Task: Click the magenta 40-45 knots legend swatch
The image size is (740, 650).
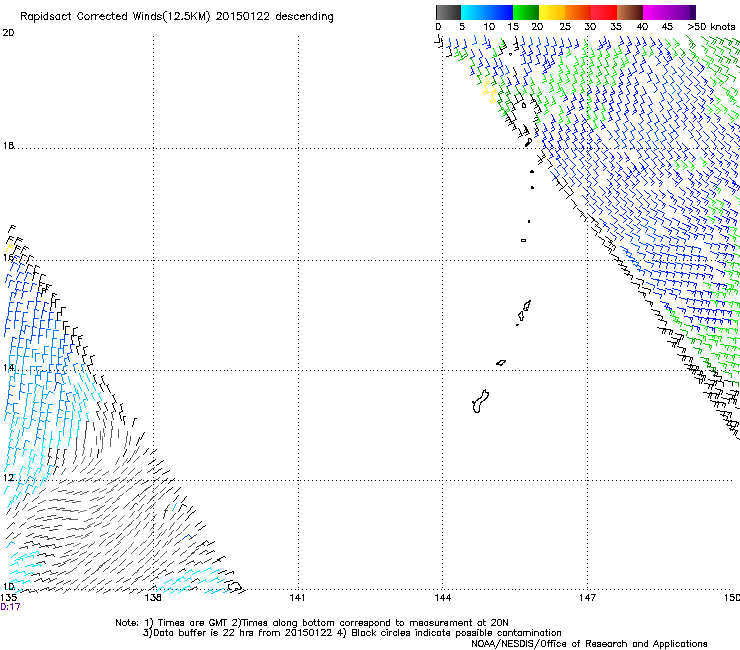Action: click(656, 12)
